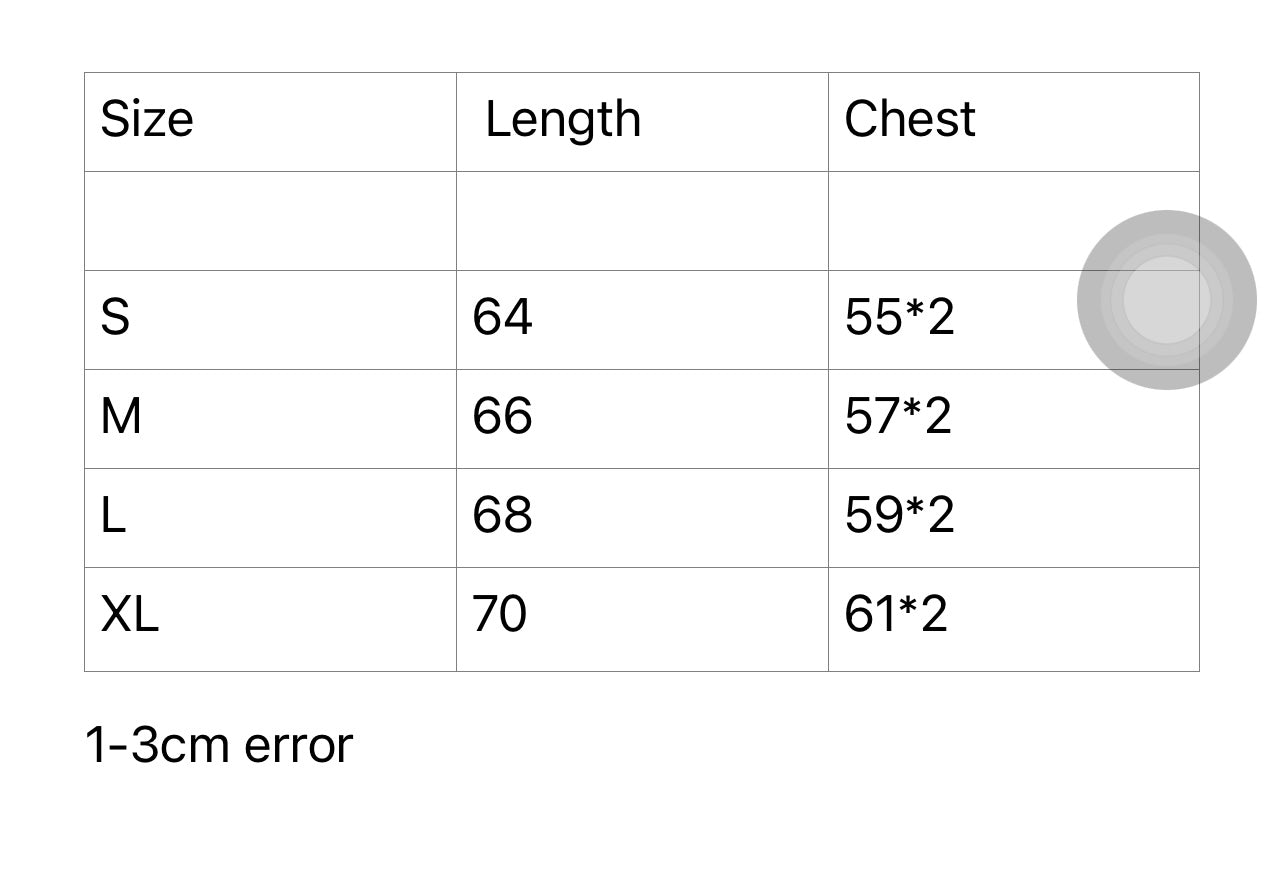This screenshot has height=875, width=1284.
Task: Select the empty cell below "Size"
Action: point(270,221)
